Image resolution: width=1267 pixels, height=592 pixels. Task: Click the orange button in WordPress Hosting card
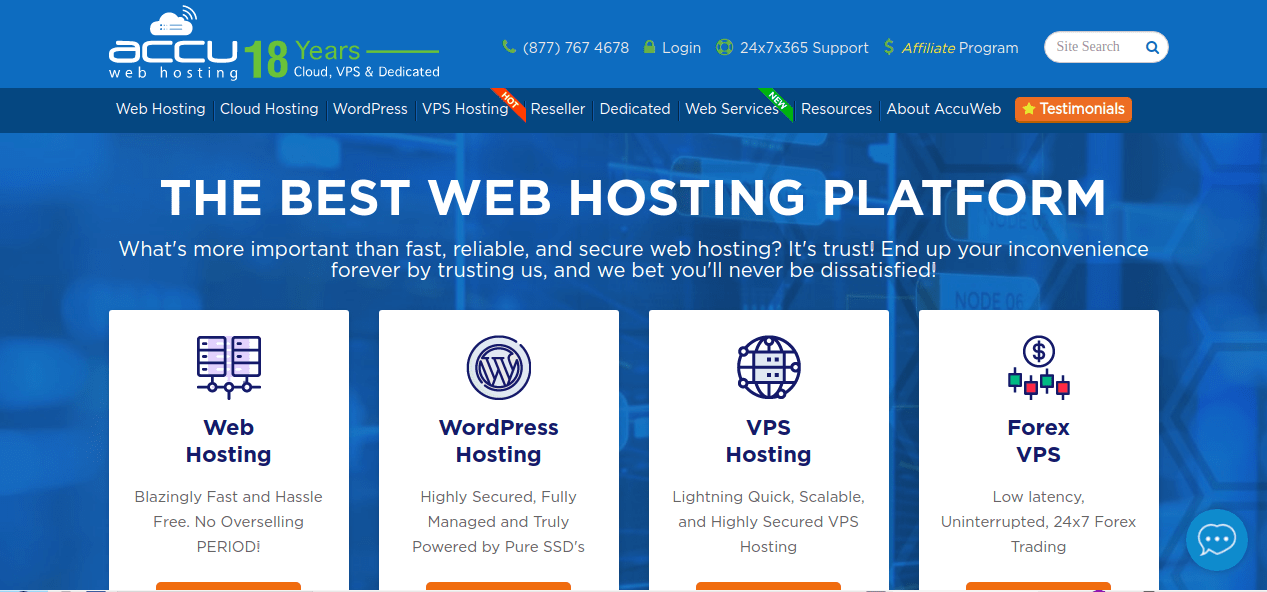click(499, 586)
